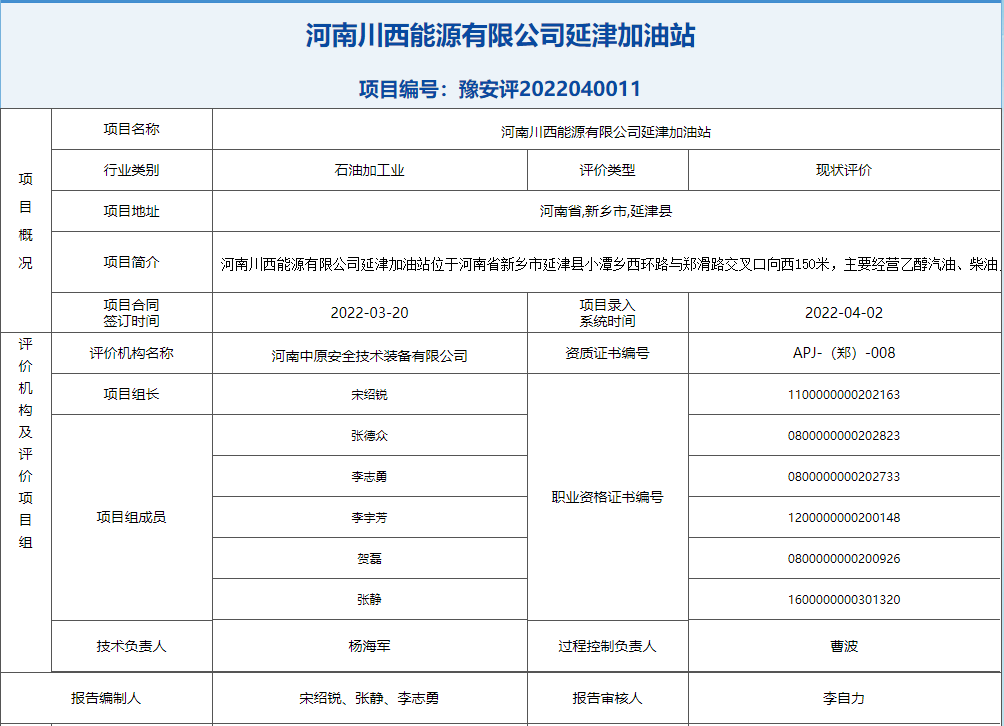This screenshot has width=1004, height=726.
Task: Select 河南中原安全技术装备有限公司 cell
Action: click(x=369, y=353)
